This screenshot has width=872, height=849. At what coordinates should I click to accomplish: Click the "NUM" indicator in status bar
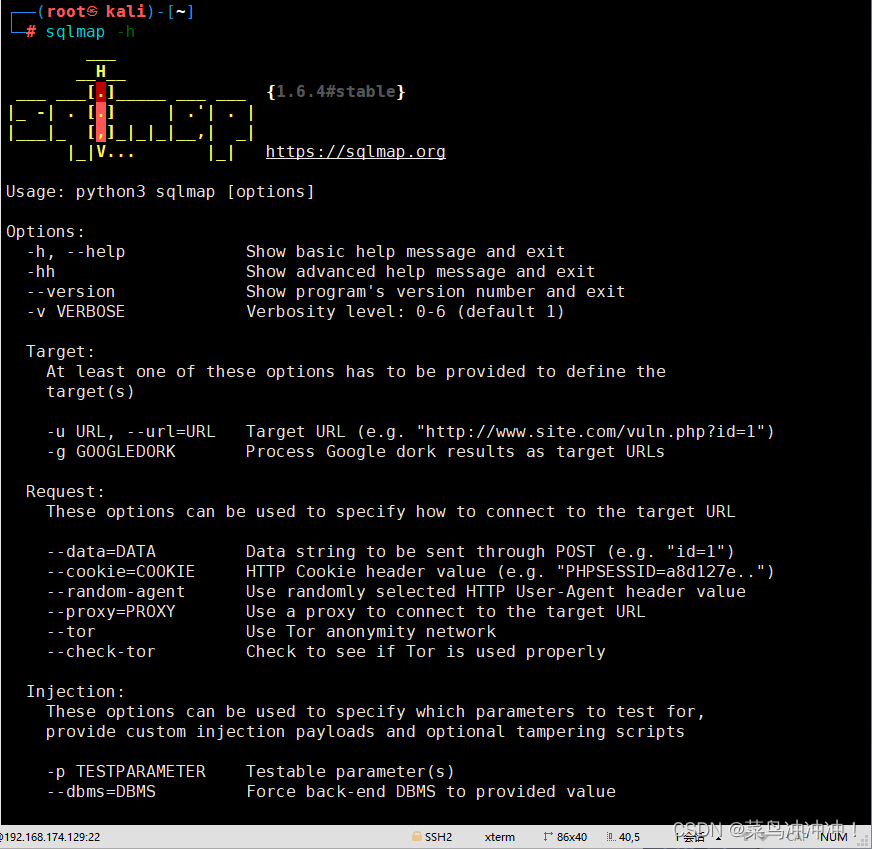tap(834, 837)
